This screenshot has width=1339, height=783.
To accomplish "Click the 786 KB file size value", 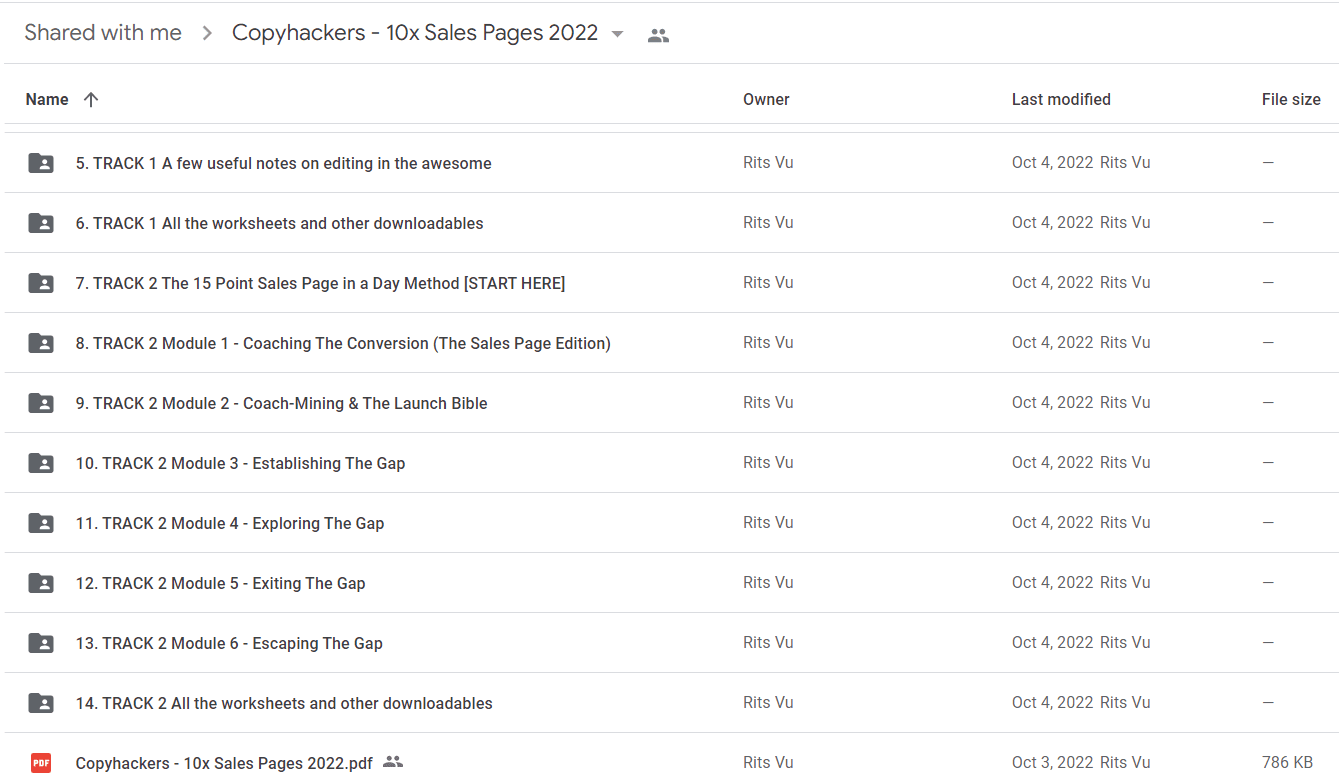I will pyautogui.click(x=1287, y=763).
